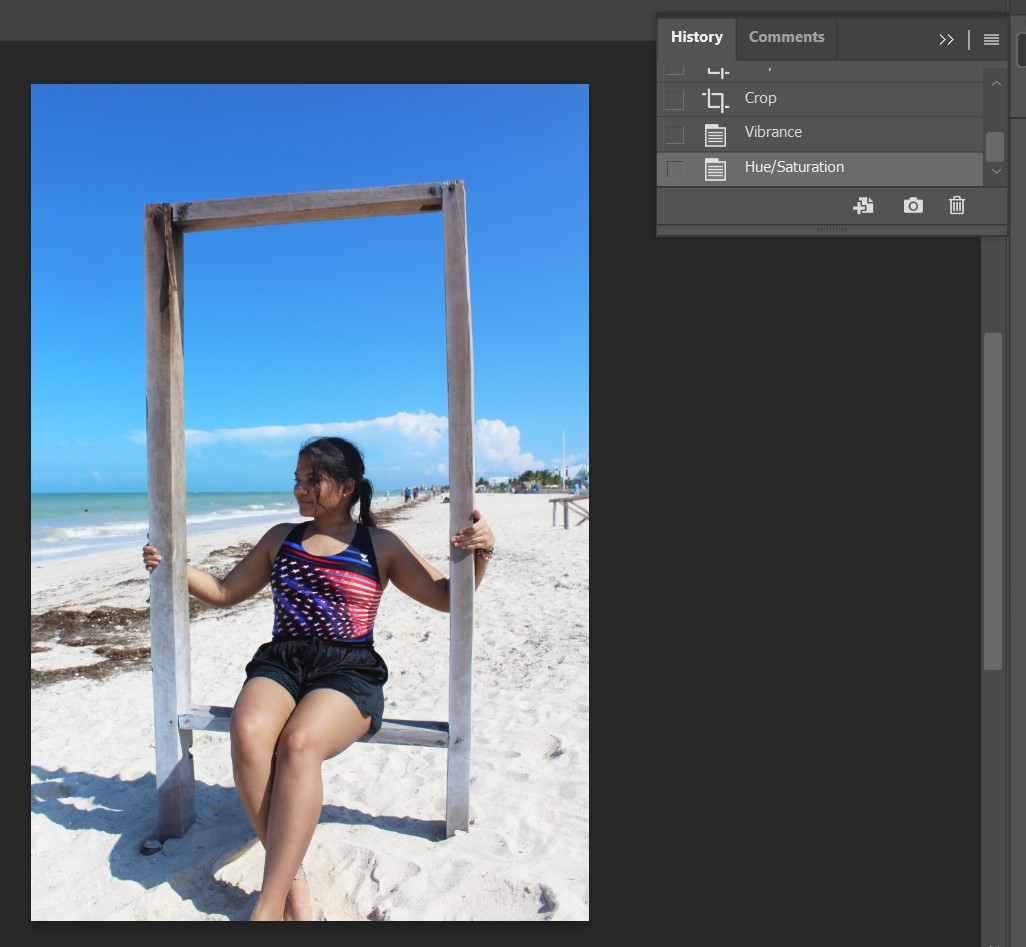Set the history brush source to Crop

coord(675,100)
